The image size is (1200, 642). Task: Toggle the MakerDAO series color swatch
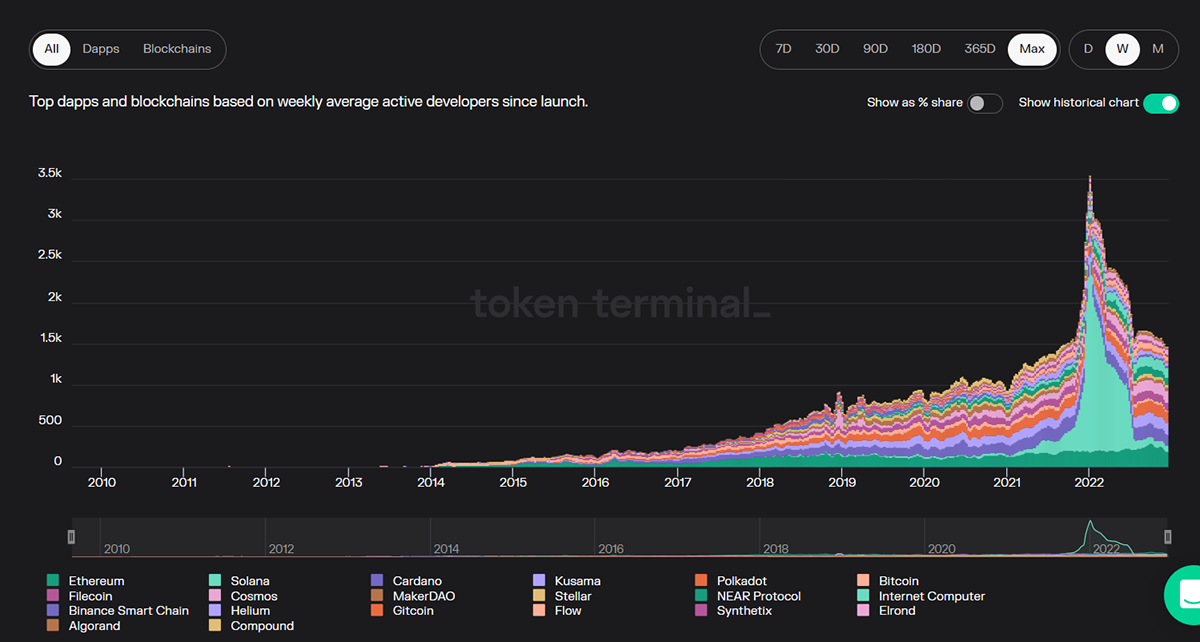377,596
